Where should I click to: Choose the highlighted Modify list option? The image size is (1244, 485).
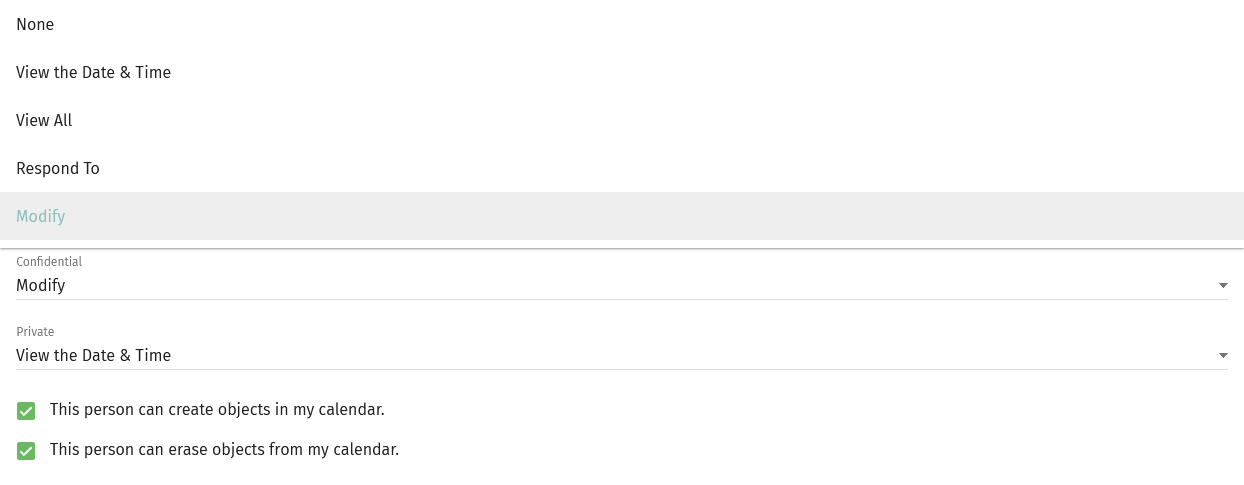[41, 216]
